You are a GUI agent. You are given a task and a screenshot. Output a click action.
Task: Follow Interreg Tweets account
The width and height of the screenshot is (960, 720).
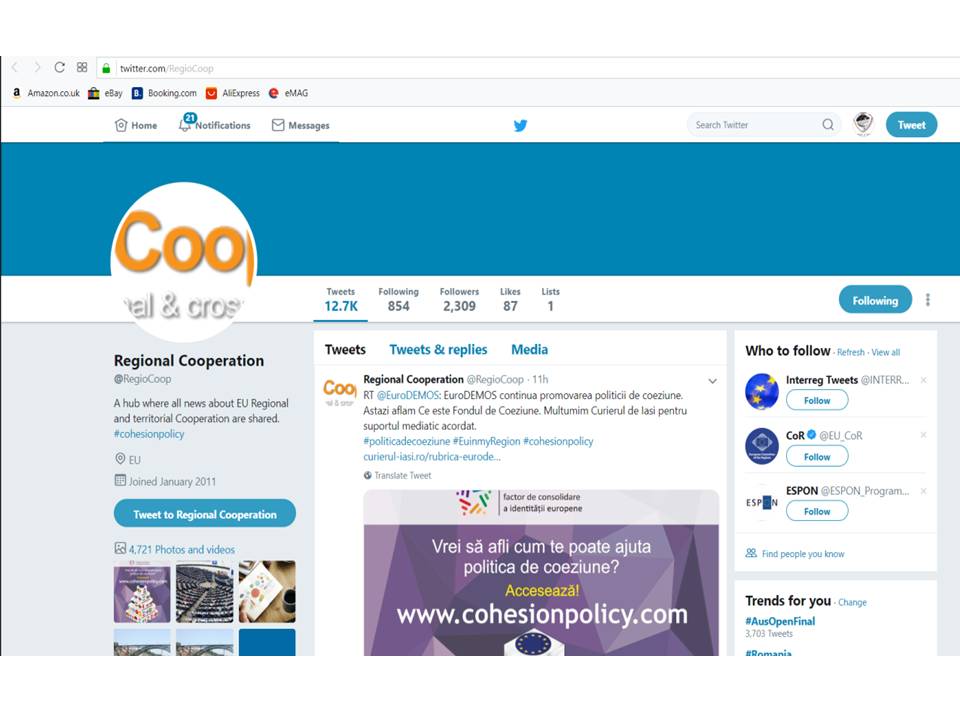coord(817,400)
